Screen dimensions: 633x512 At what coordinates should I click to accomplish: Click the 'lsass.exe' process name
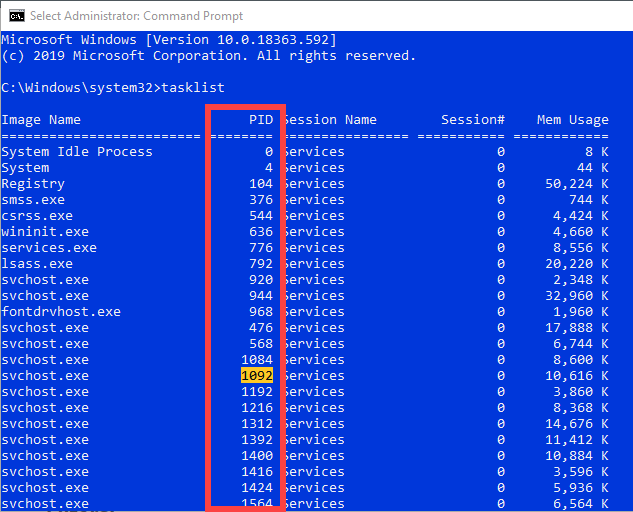pos(37,264)
